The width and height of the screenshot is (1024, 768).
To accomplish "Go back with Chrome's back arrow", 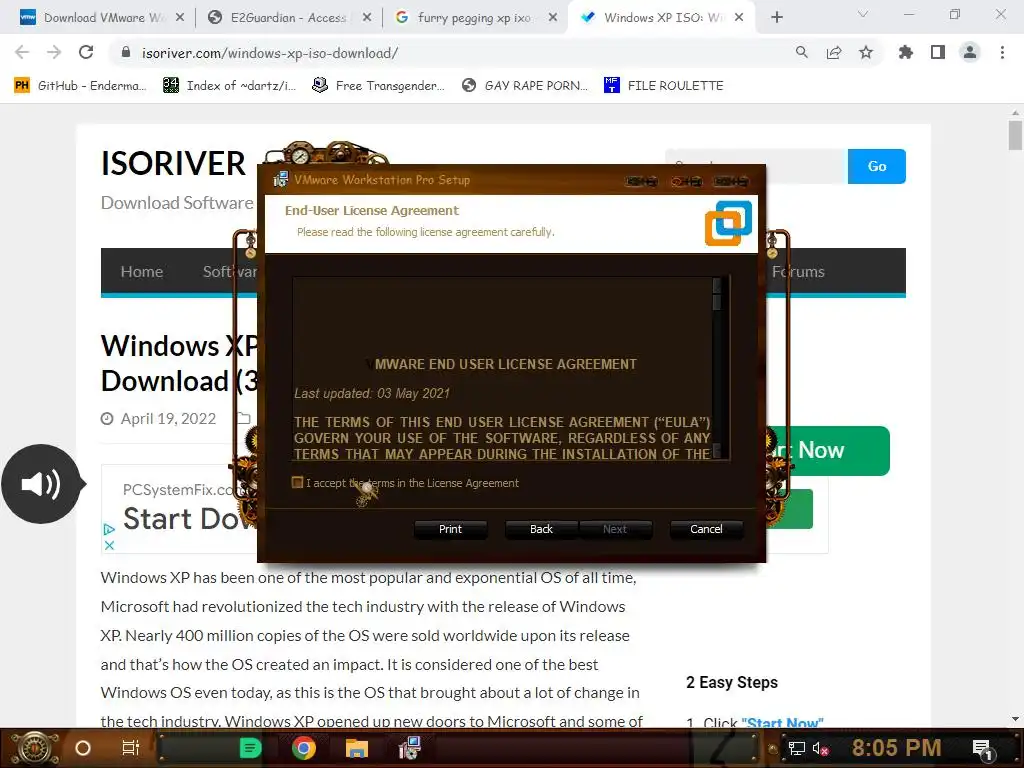I will (22, 52).
